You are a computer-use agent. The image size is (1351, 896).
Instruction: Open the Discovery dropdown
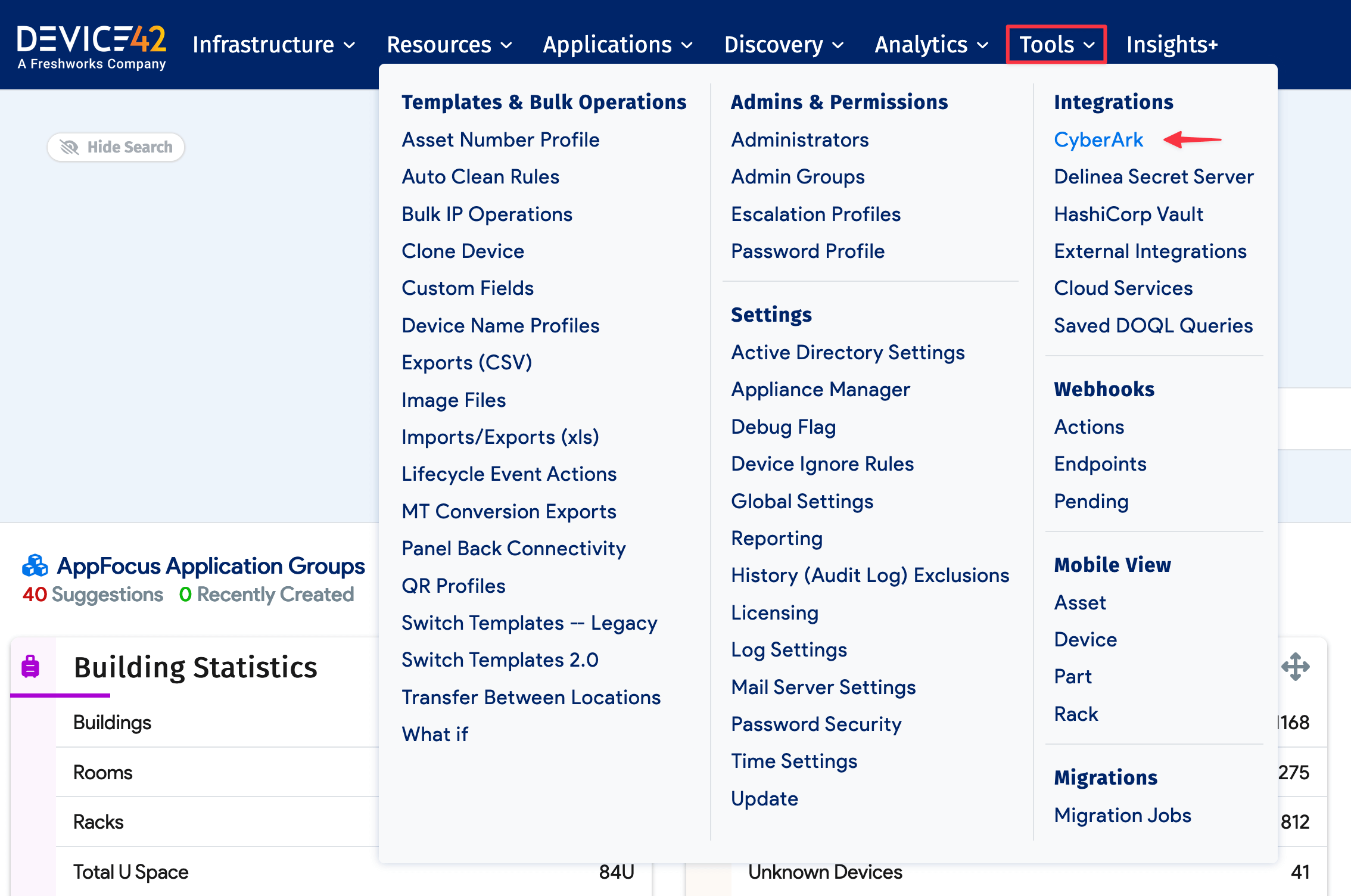coord(783,44)
